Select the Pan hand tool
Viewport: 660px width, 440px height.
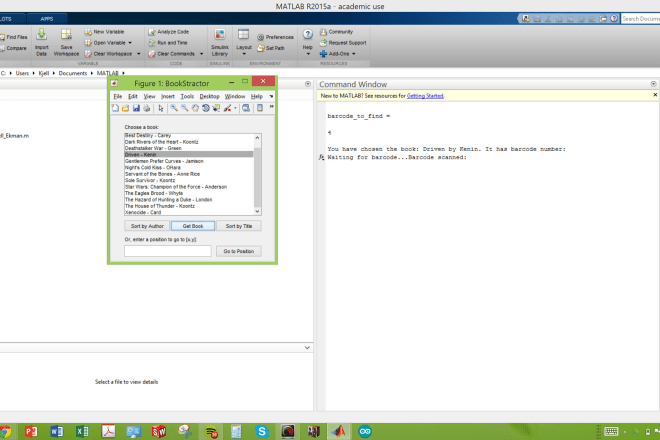pos(195,108)
